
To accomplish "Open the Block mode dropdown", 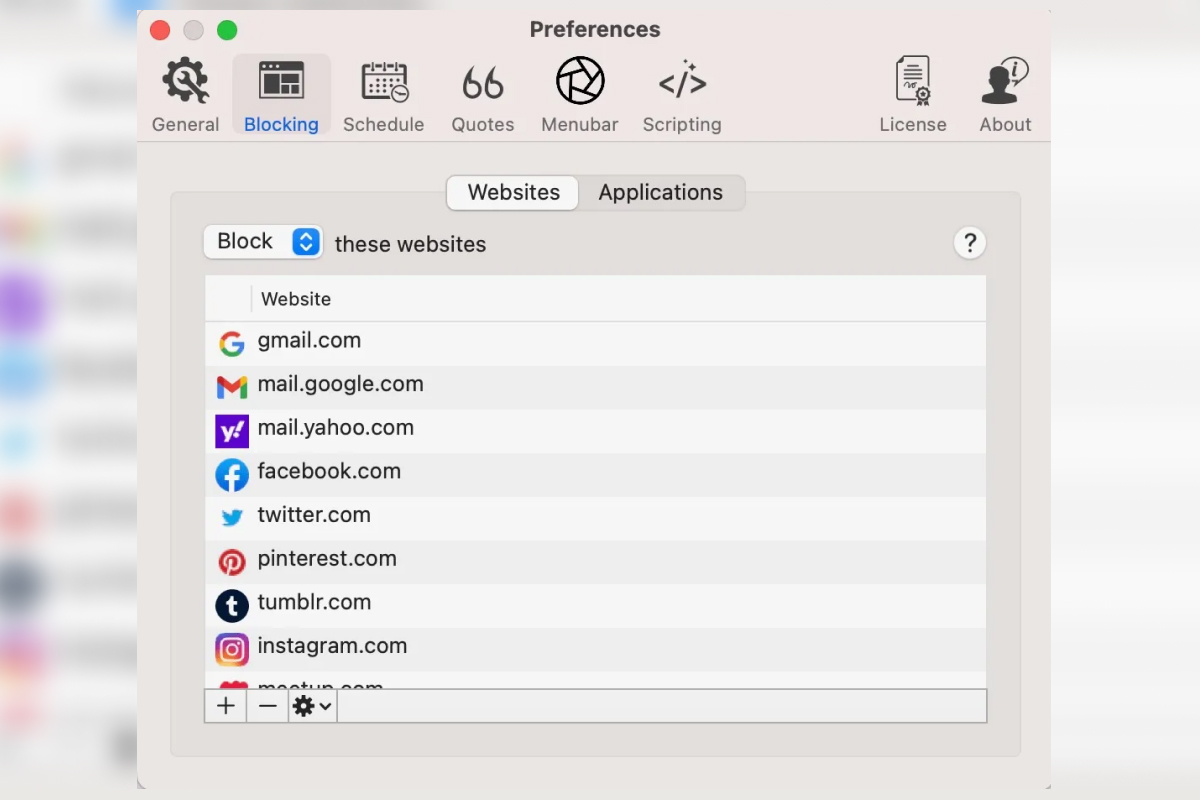I will tap(263, 242).
